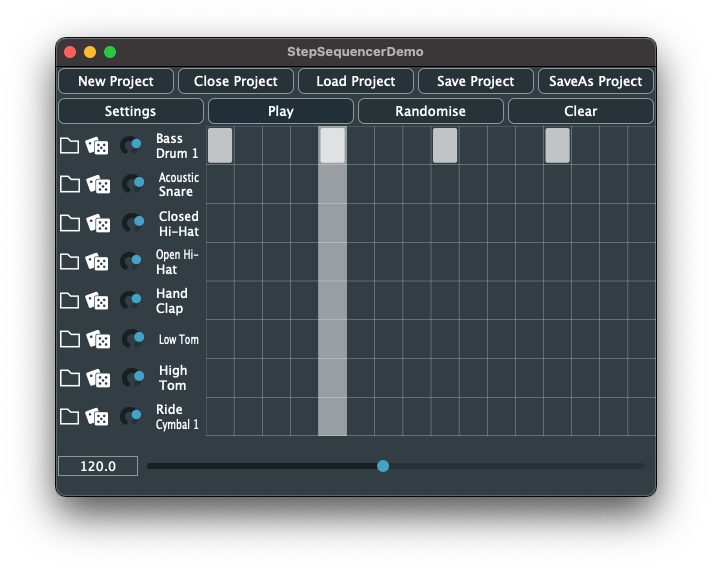
Task: Click the Randomise button for all rows
Action: point(430,111)
